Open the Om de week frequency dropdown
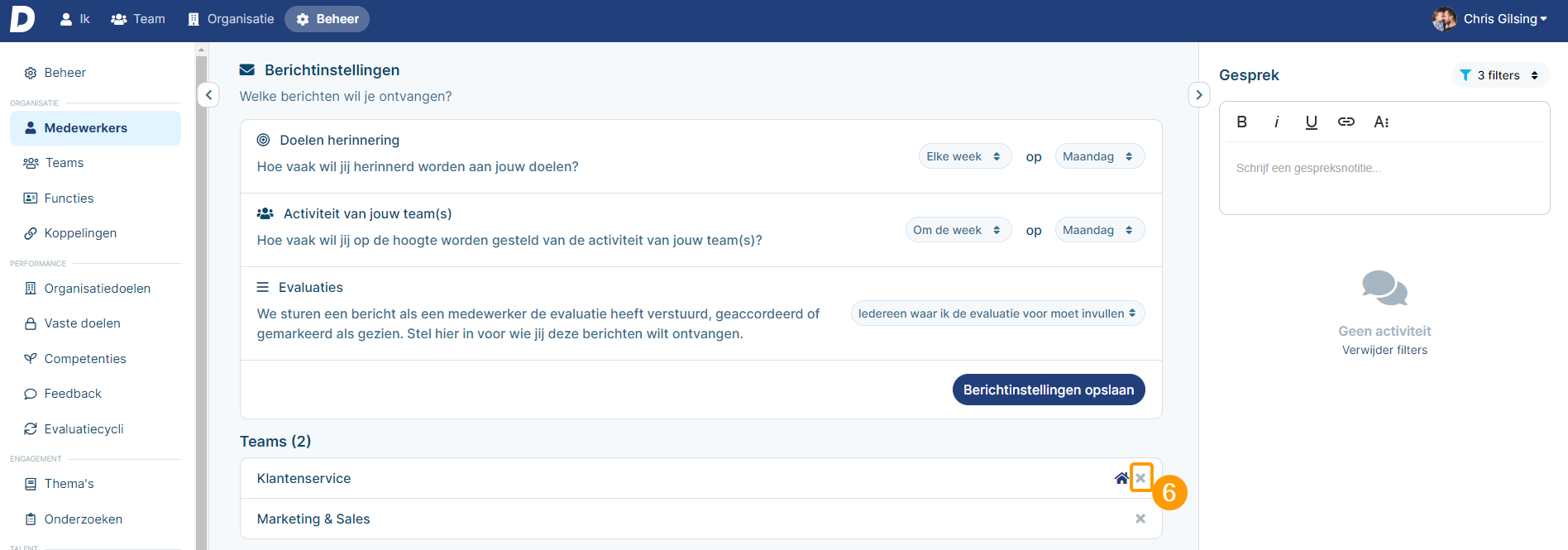Image resolution: width=1568 pixels, height=550 pixels. click(958, 230)
